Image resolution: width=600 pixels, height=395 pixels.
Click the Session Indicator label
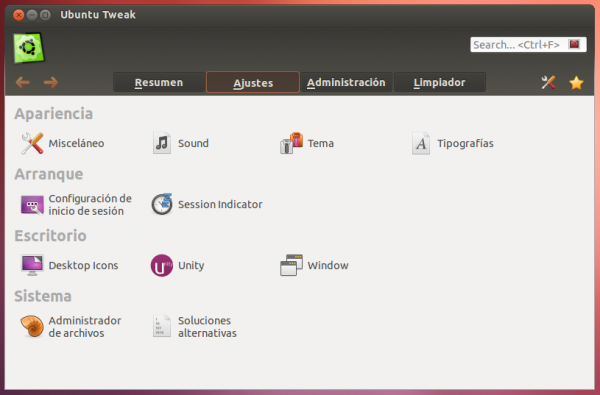click(x=220, y=204)
